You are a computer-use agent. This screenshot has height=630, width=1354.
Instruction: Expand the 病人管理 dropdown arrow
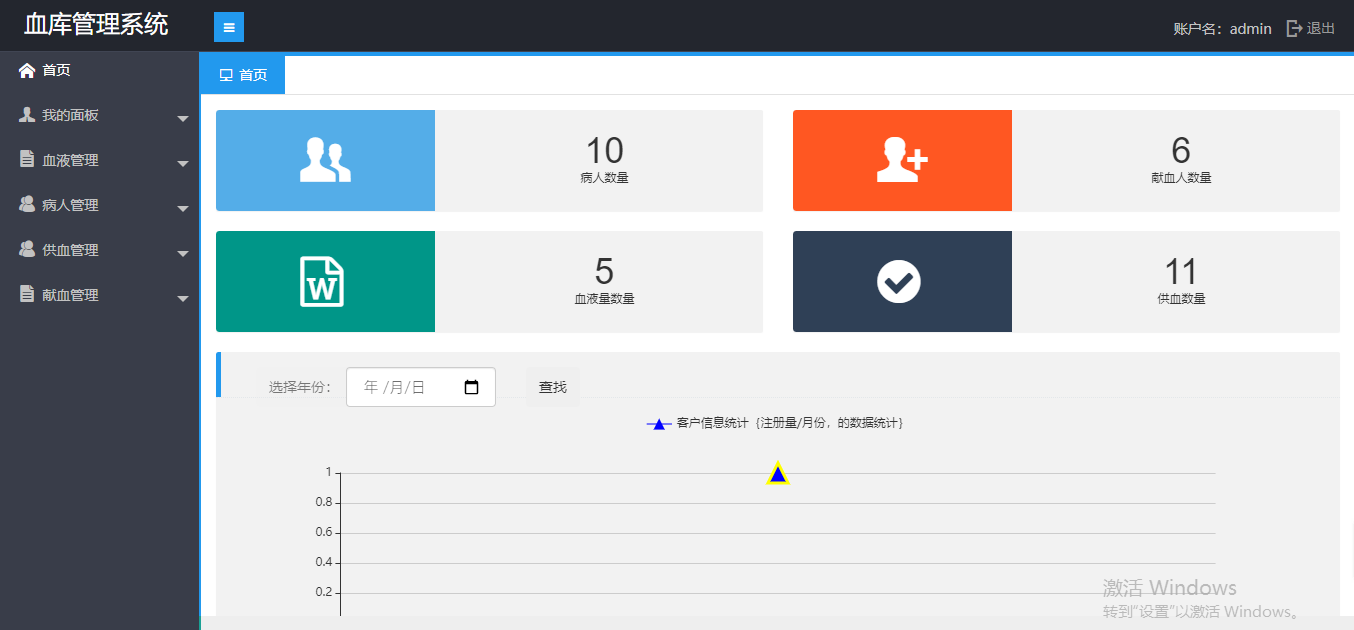[183, 209]
